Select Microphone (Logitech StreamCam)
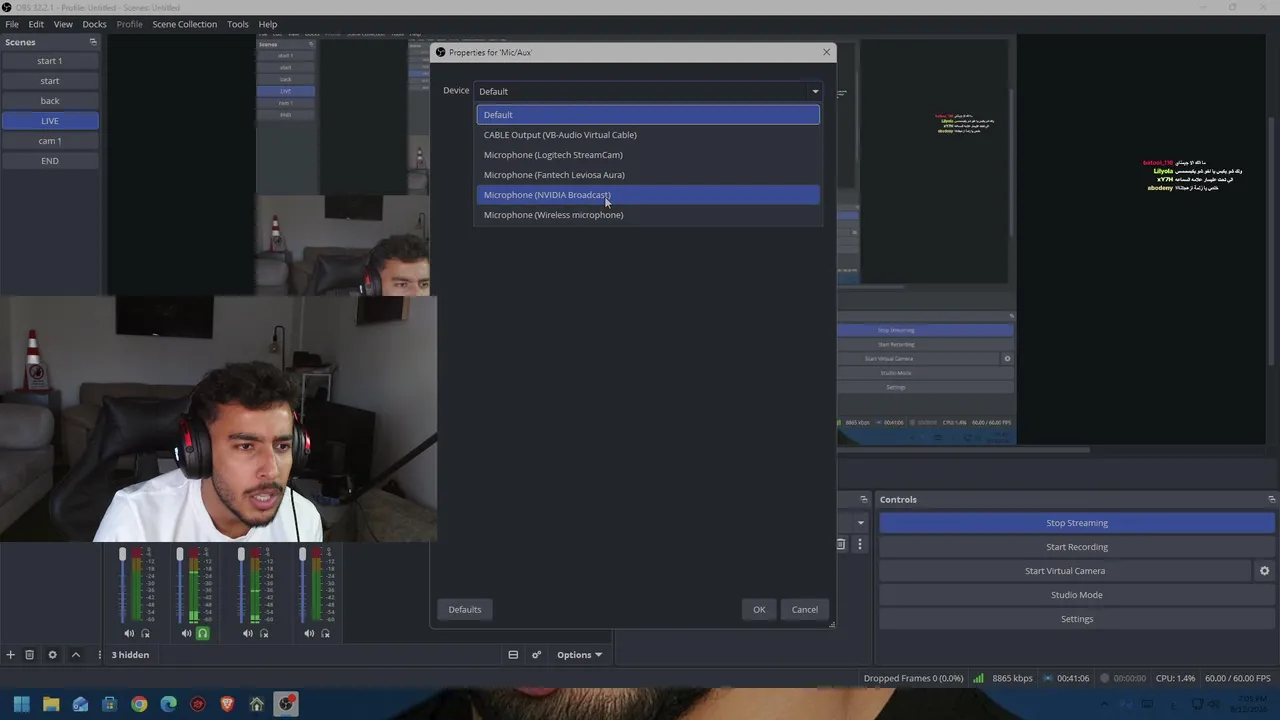 648,155
